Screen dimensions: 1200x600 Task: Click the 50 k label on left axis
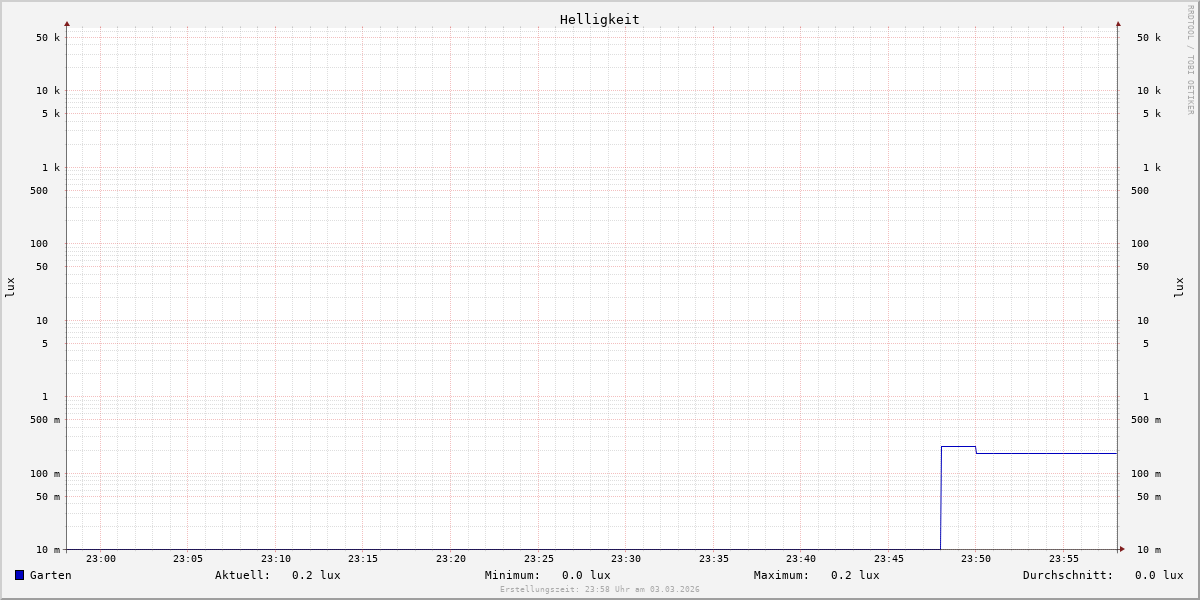[48, 38]
